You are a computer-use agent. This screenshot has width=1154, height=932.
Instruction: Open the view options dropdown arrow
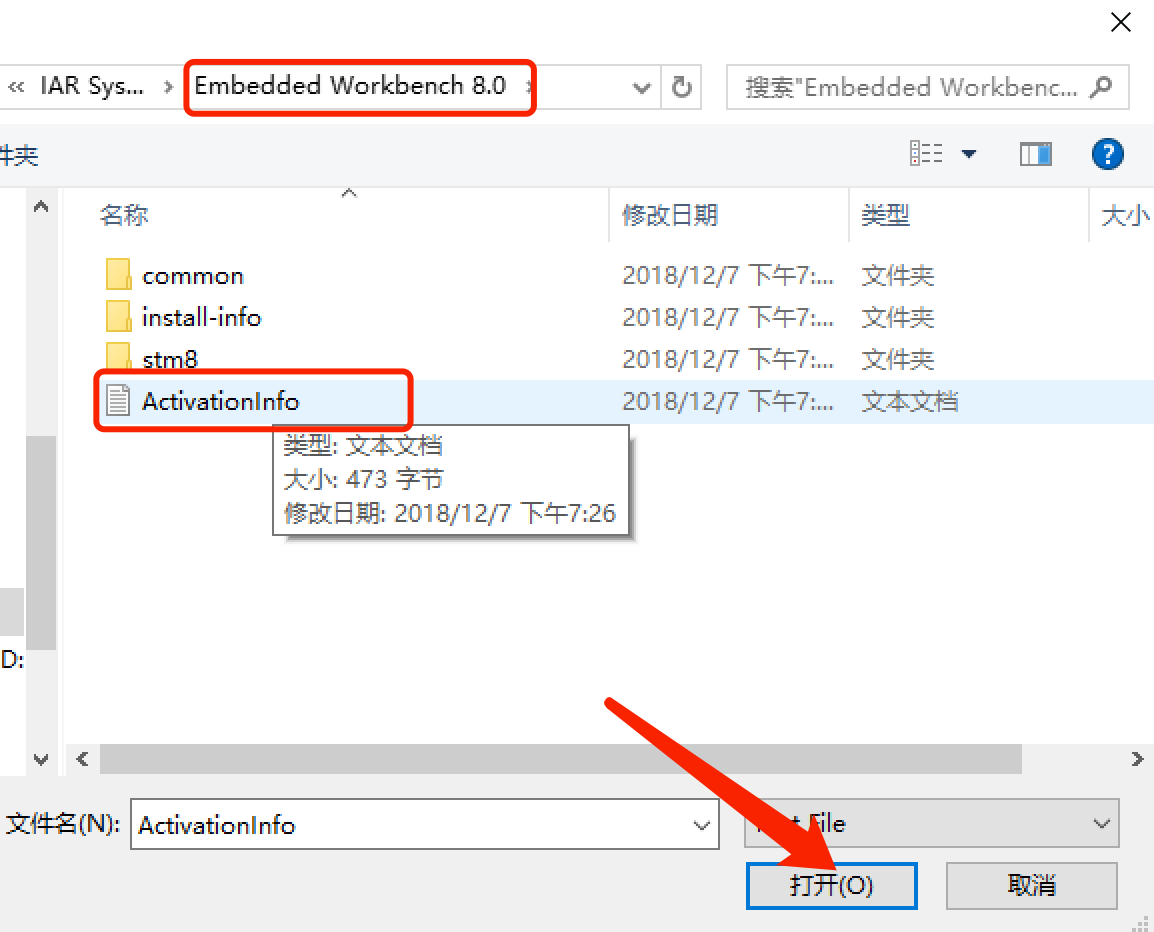point(969,154)
